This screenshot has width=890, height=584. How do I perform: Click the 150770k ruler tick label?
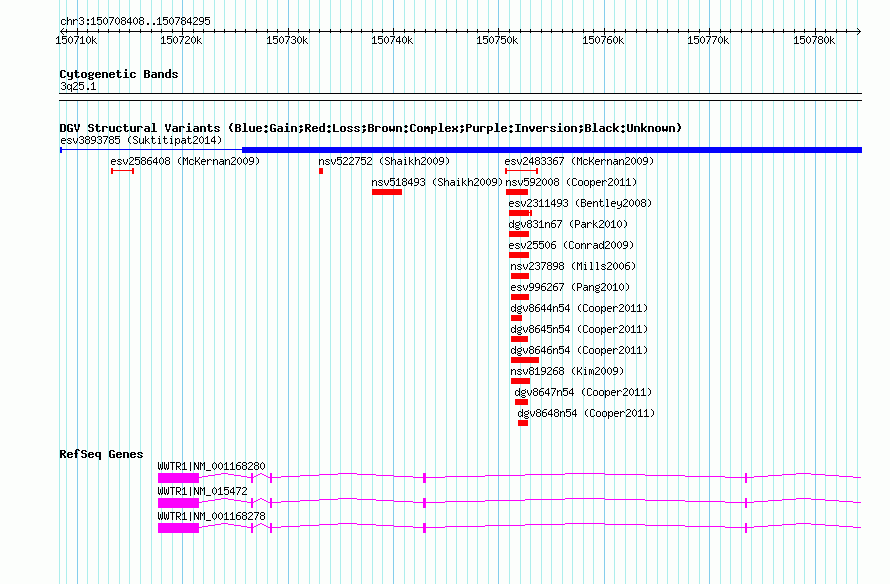tap(708, 40)
